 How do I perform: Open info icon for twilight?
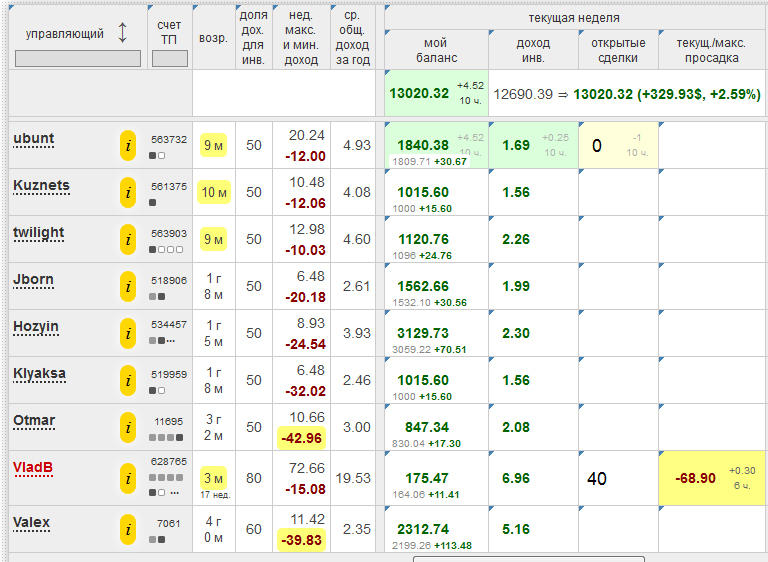pyautogui.click(x=128, y=240)
